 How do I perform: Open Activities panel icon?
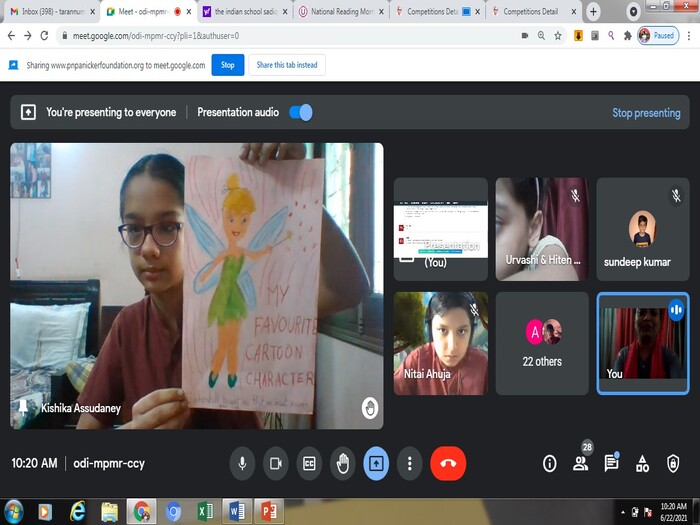pos(642,463)
